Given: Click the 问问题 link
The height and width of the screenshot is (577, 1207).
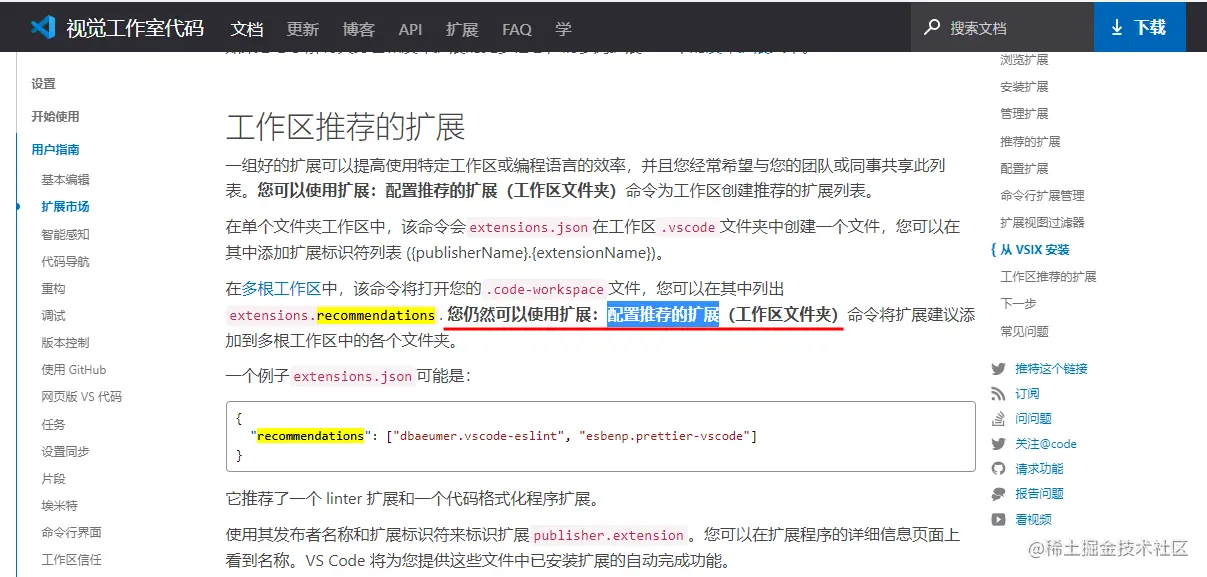Looking at the screenshot, I should click(1033, 419).
